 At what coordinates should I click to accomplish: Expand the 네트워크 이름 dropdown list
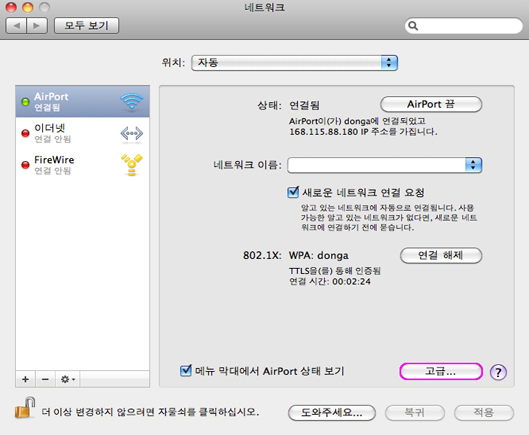pos(385,165)
